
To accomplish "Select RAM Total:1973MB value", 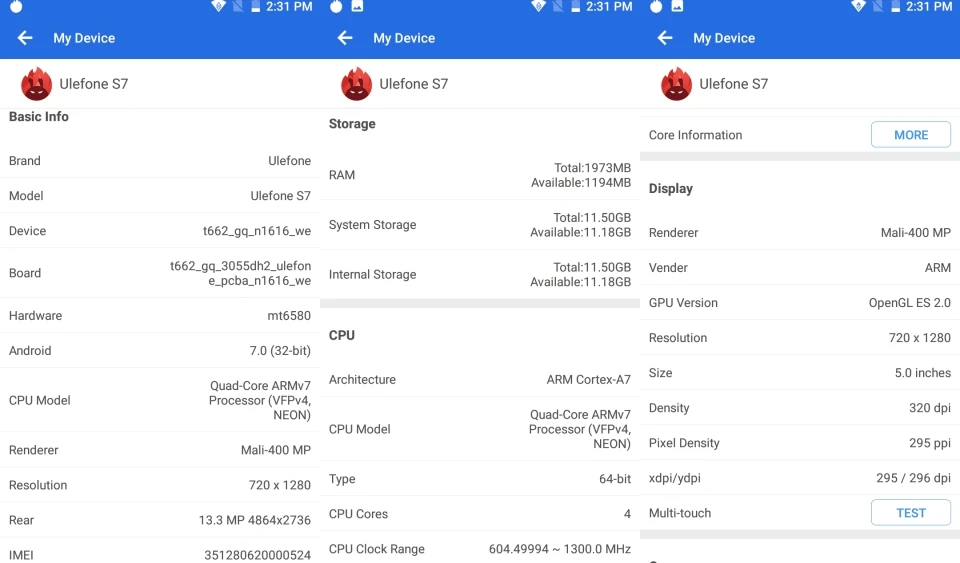I will pos(592,168).
